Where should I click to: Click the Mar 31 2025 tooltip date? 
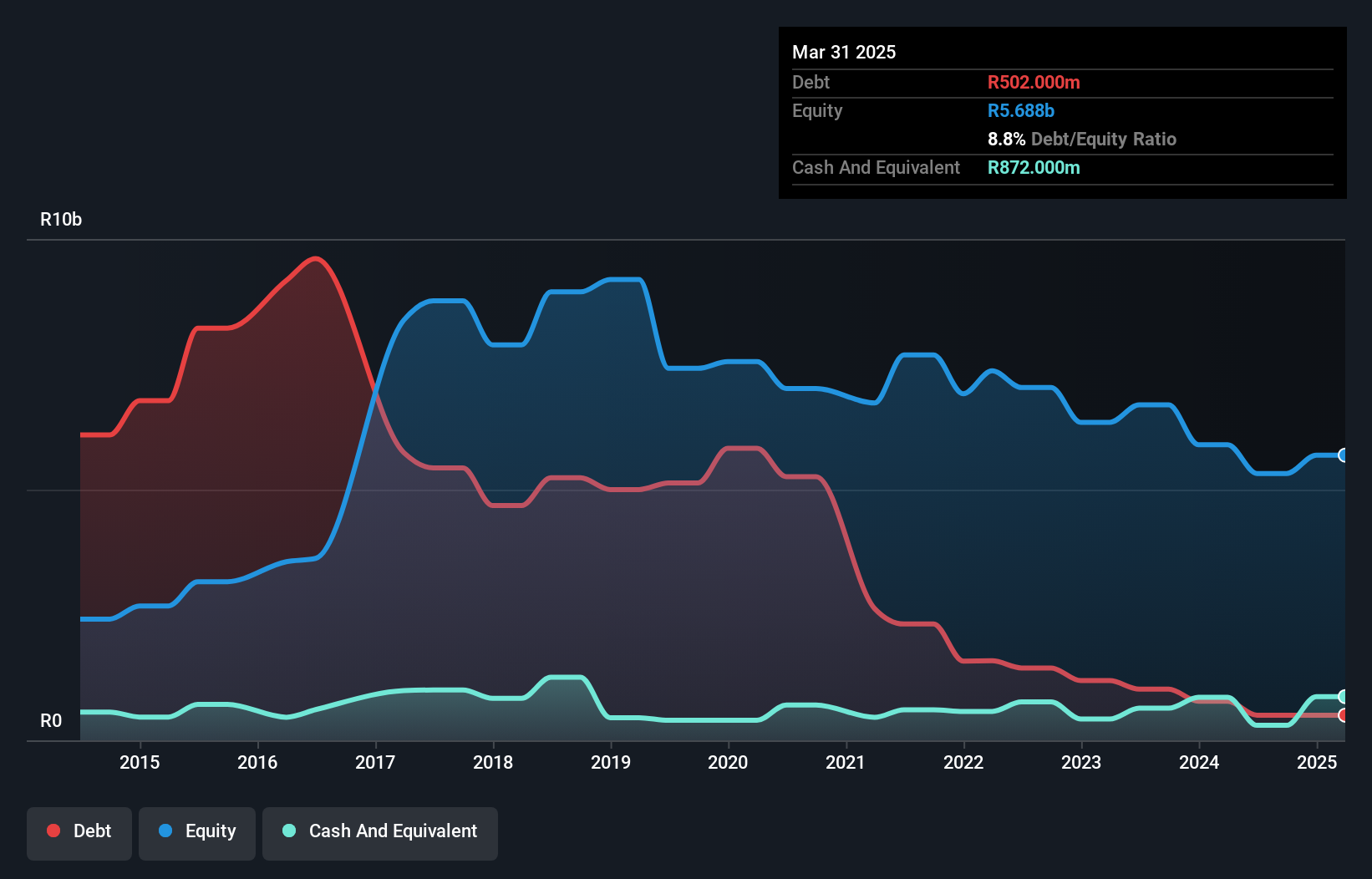pyautogui.click(x=844, y=52)
